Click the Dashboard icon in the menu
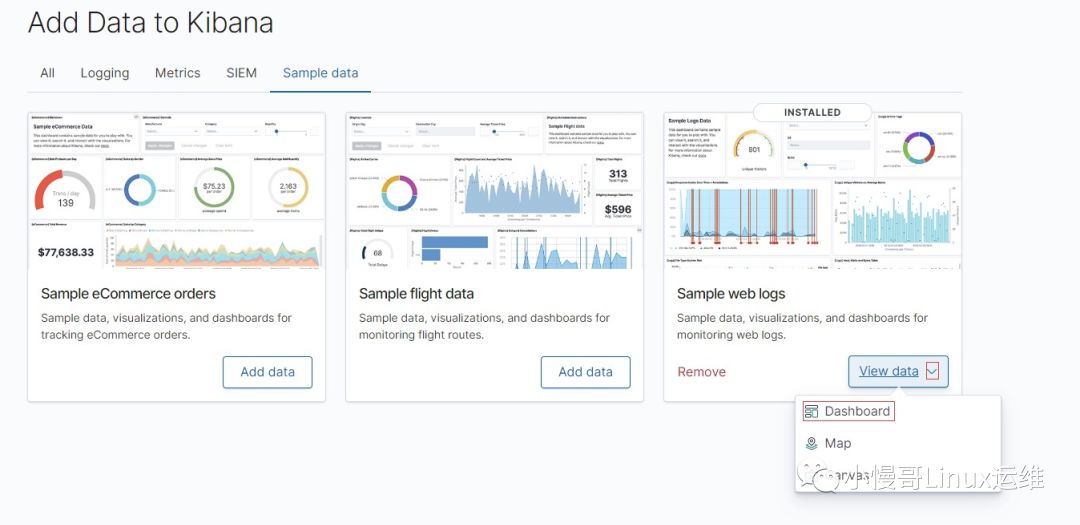The image size is (1080, 525). (x=811, y=411)
